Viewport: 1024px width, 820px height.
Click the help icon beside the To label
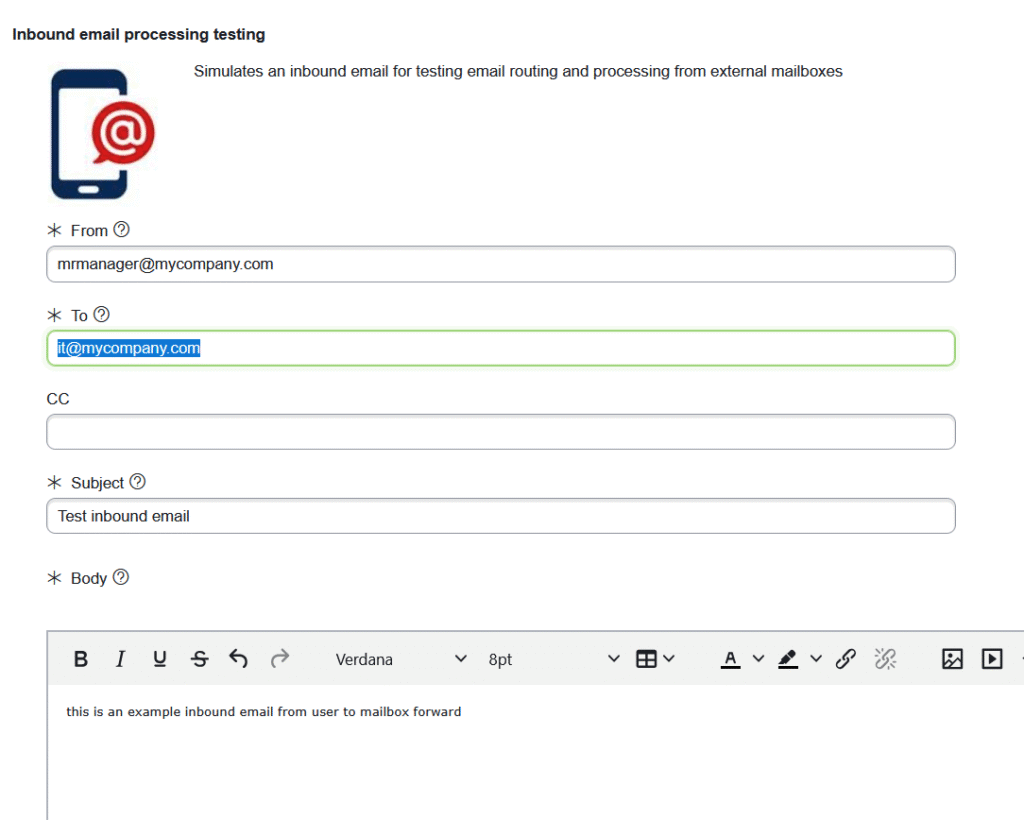pyautogui.click(x=101, y=315)
